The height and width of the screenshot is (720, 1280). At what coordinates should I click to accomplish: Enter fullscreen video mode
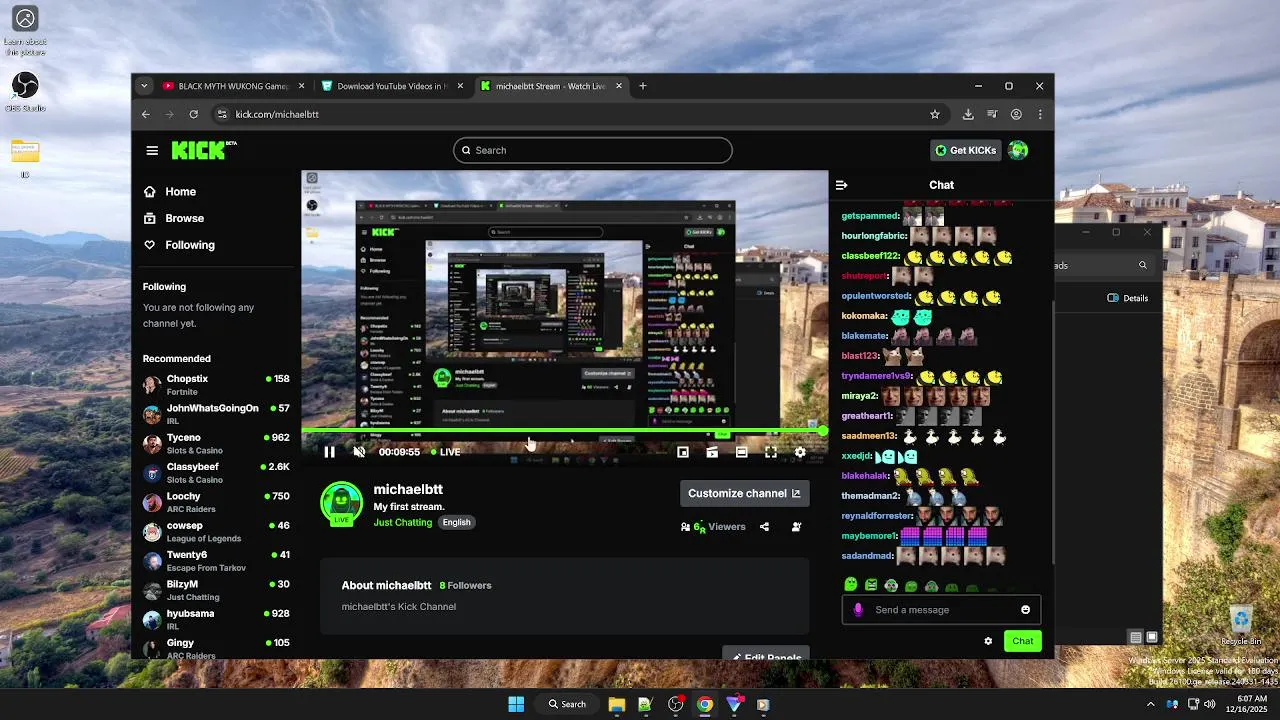coord(771,452)
